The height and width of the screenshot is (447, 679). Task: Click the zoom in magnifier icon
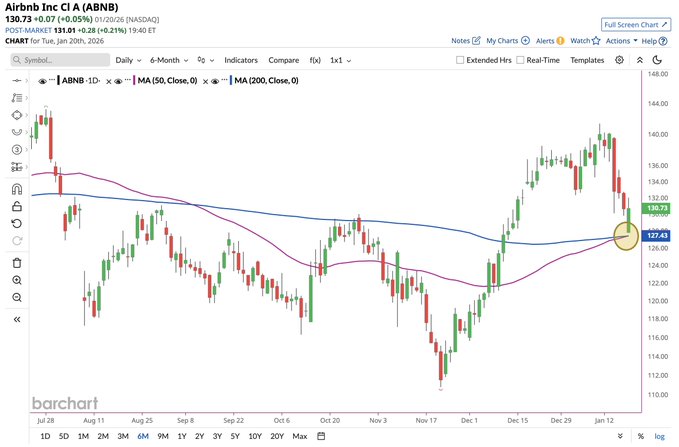[x=17, y=280]
